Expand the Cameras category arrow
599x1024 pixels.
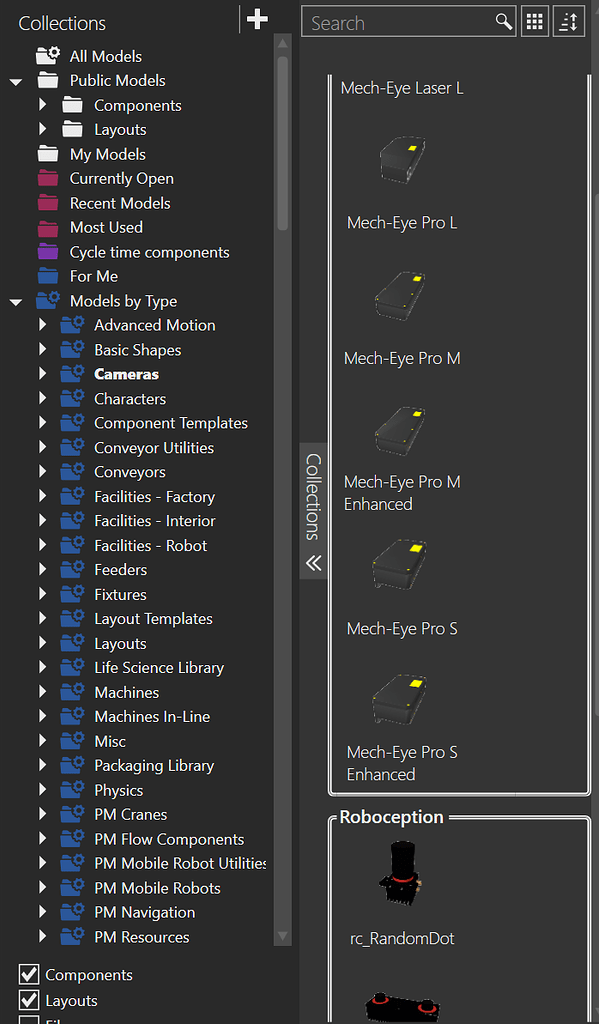click(42, 374)
